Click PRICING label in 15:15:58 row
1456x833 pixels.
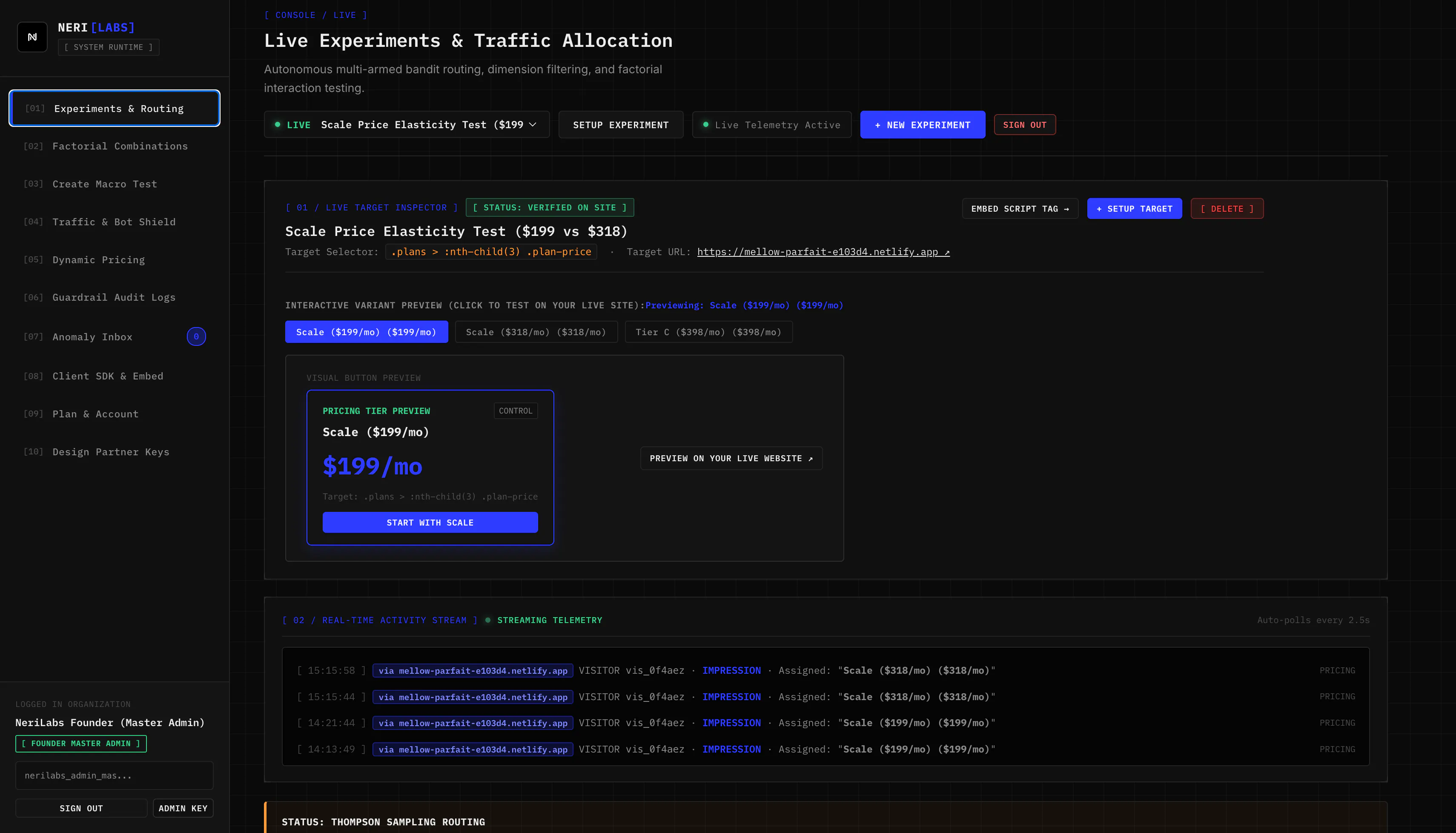1337,670
